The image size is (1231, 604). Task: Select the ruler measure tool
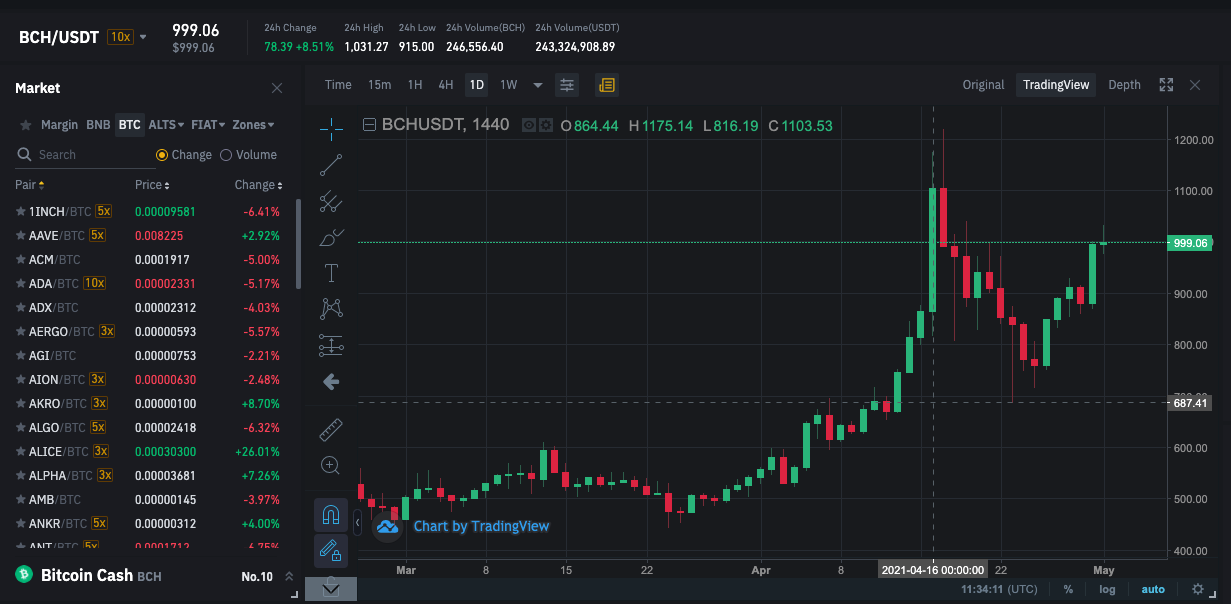[x=331, y=430]
